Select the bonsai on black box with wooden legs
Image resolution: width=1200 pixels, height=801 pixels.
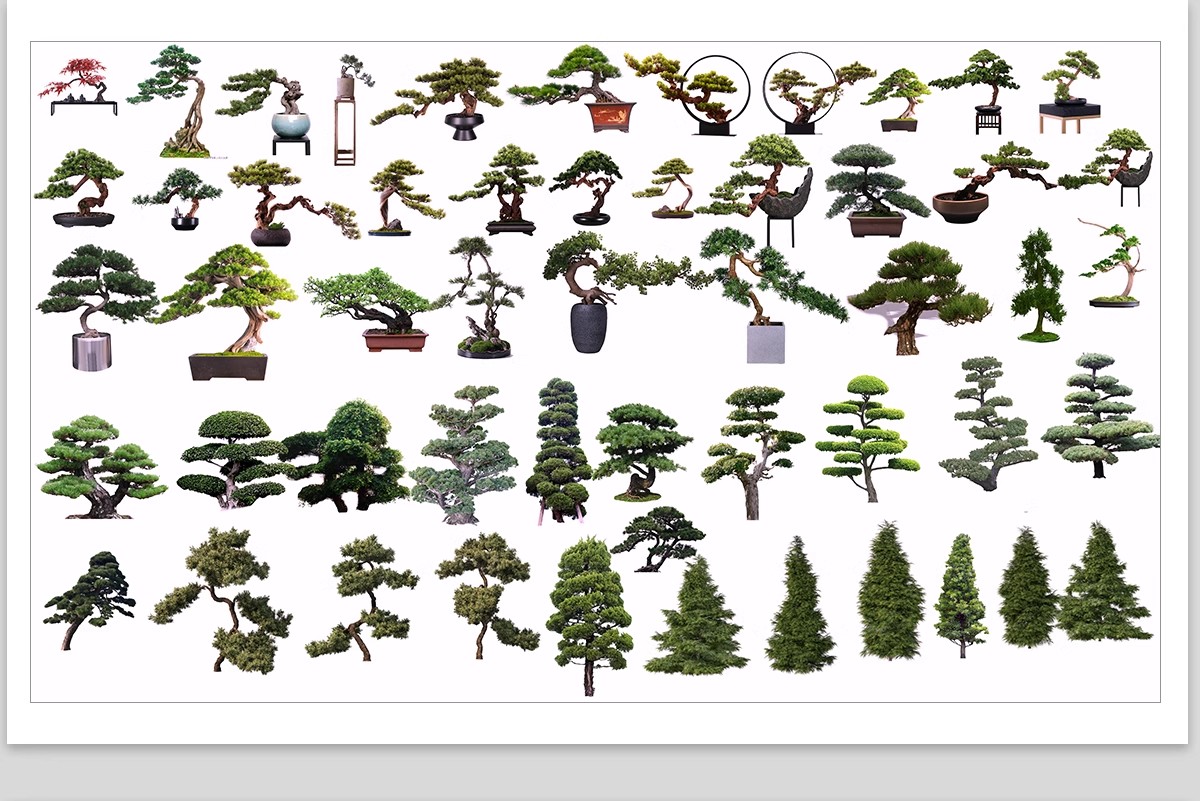[x=1069, y=92]
